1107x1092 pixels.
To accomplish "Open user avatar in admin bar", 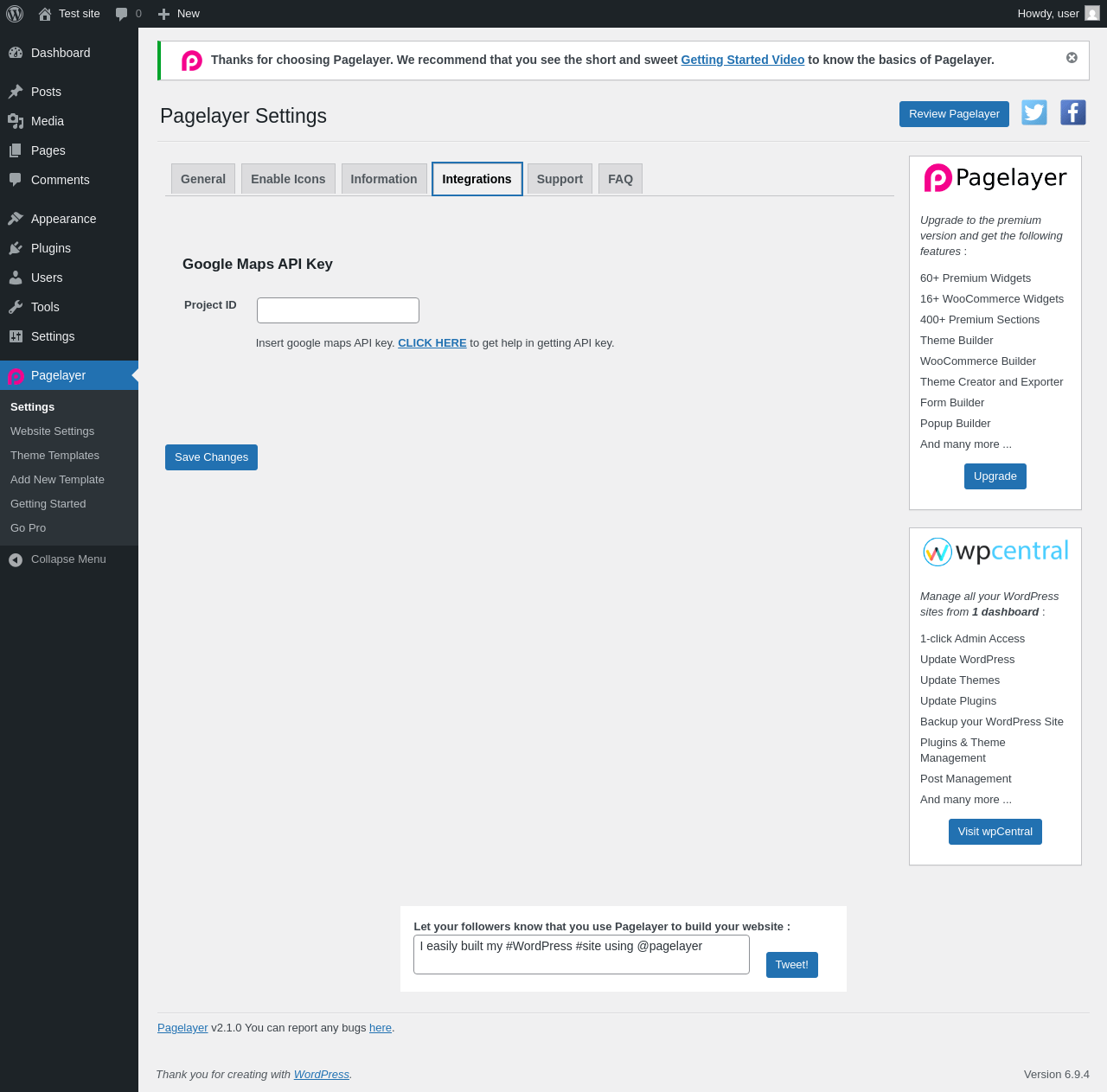I will [x=1092, y=13].
